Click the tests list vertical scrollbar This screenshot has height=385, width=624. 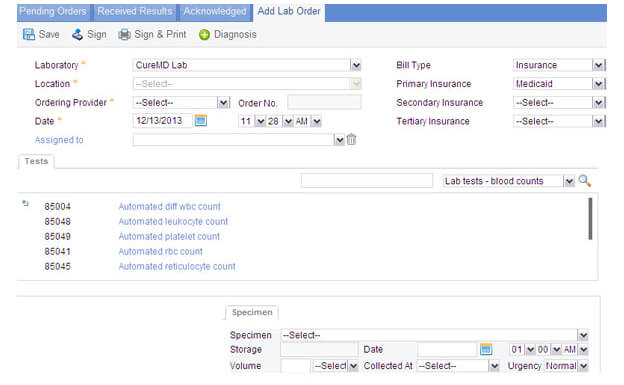[590, 219]
